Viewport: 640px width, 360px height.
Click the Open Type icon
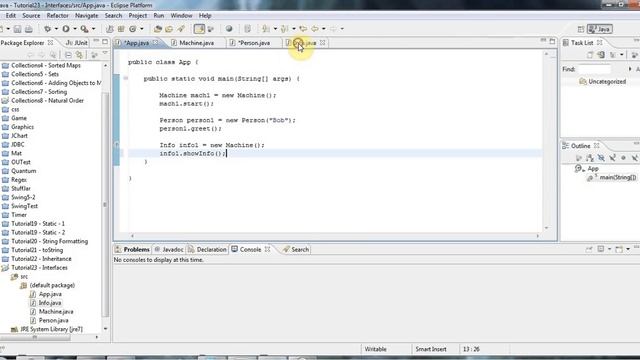[158, 29]
